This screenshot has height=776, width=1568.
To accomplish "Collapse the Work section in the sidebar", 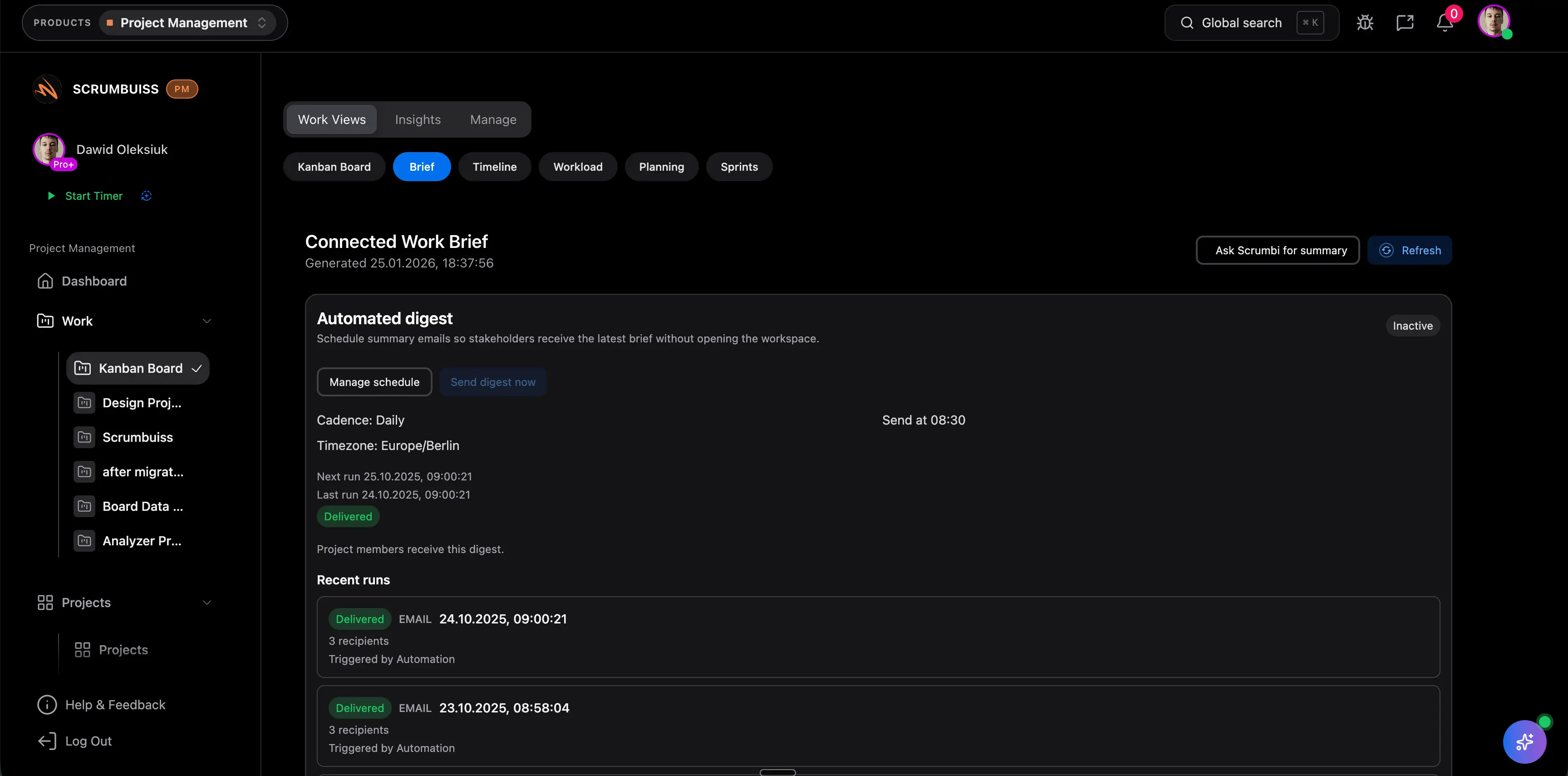I will point(206,321).
